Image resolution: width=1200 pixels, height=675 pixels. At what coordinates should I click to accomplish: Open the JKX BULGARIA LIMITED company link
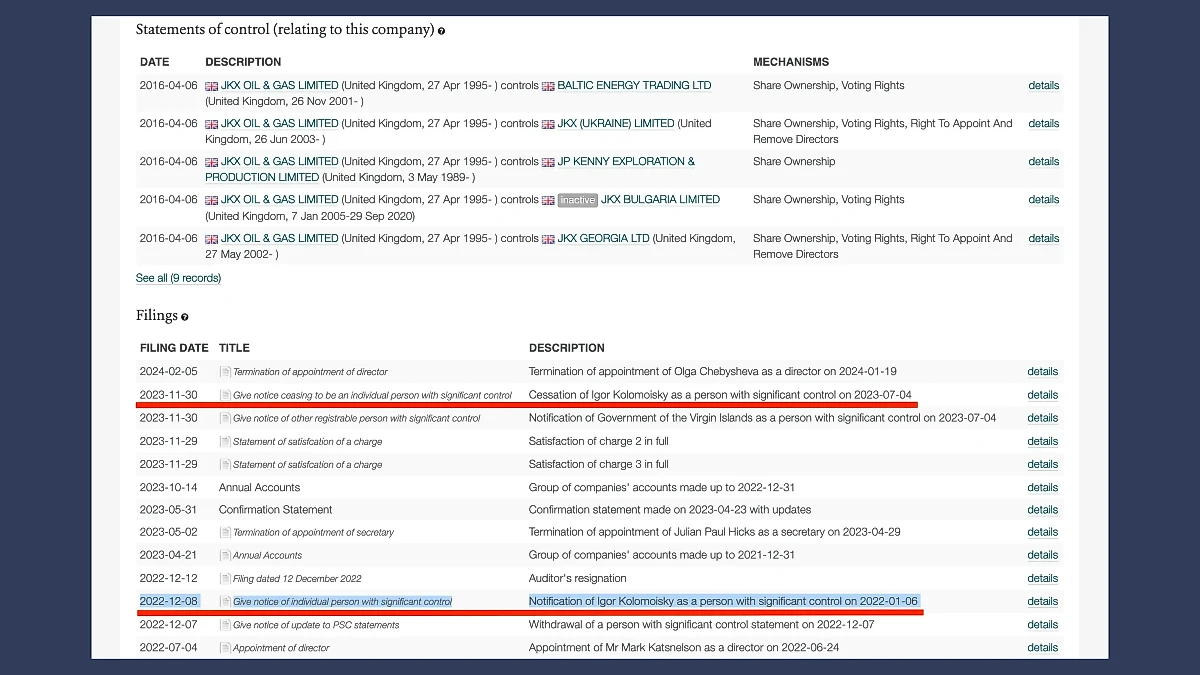point(660,200)
